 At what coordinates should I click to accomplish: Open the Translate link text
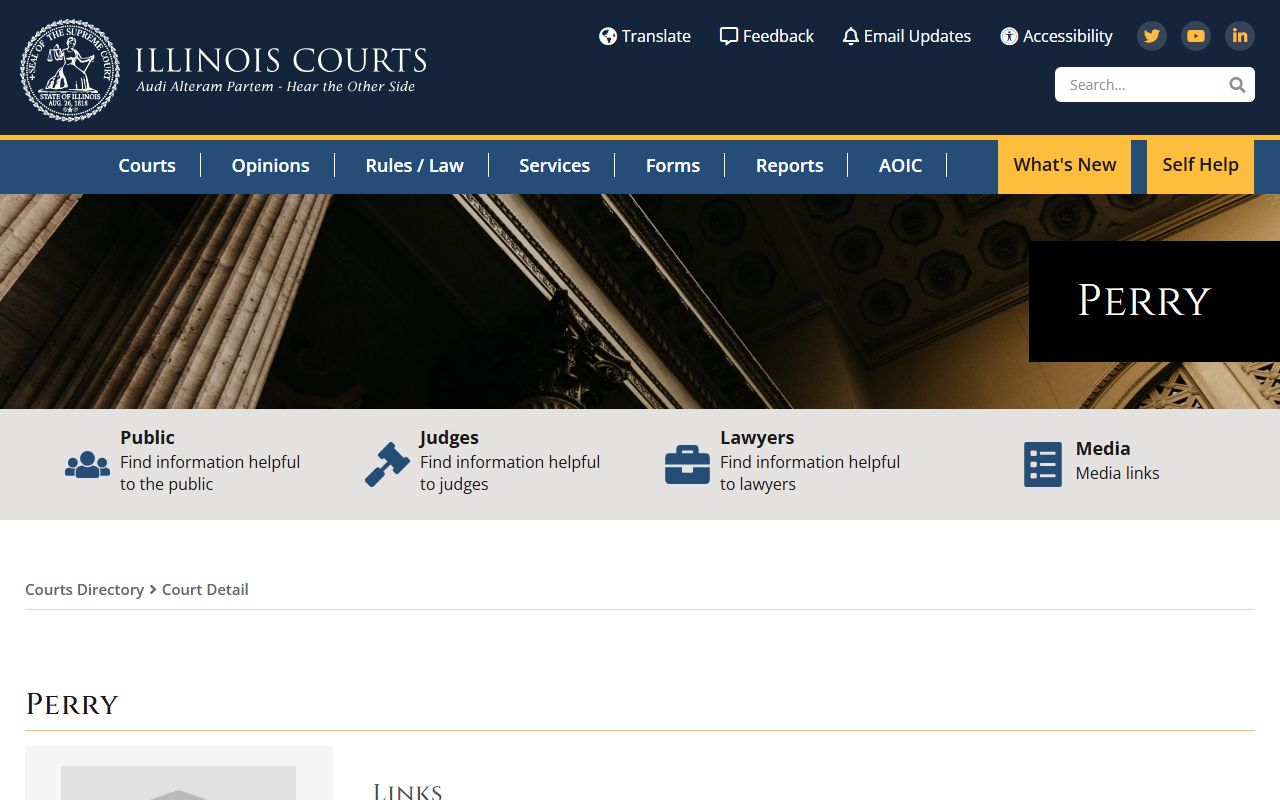tap(656, 36)
